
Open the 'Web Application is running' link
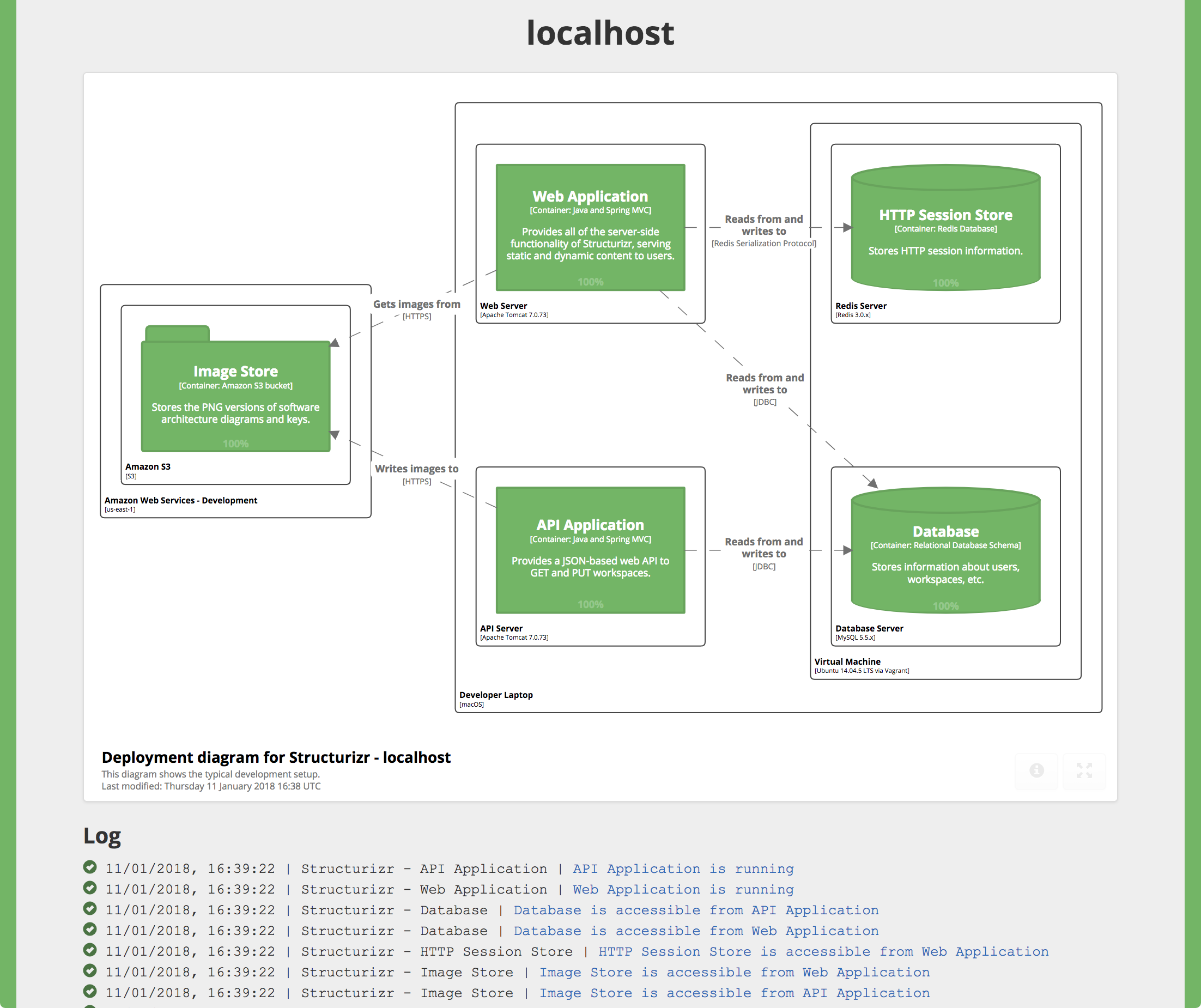click(682, 889)
